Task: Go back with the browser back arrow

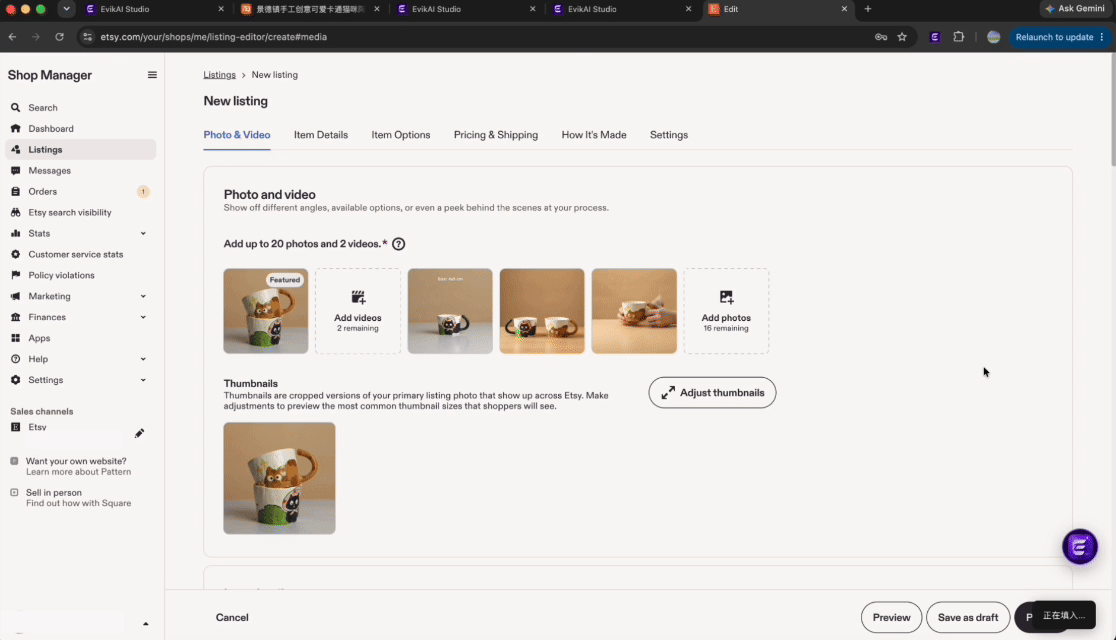Action: click(13, 37)
